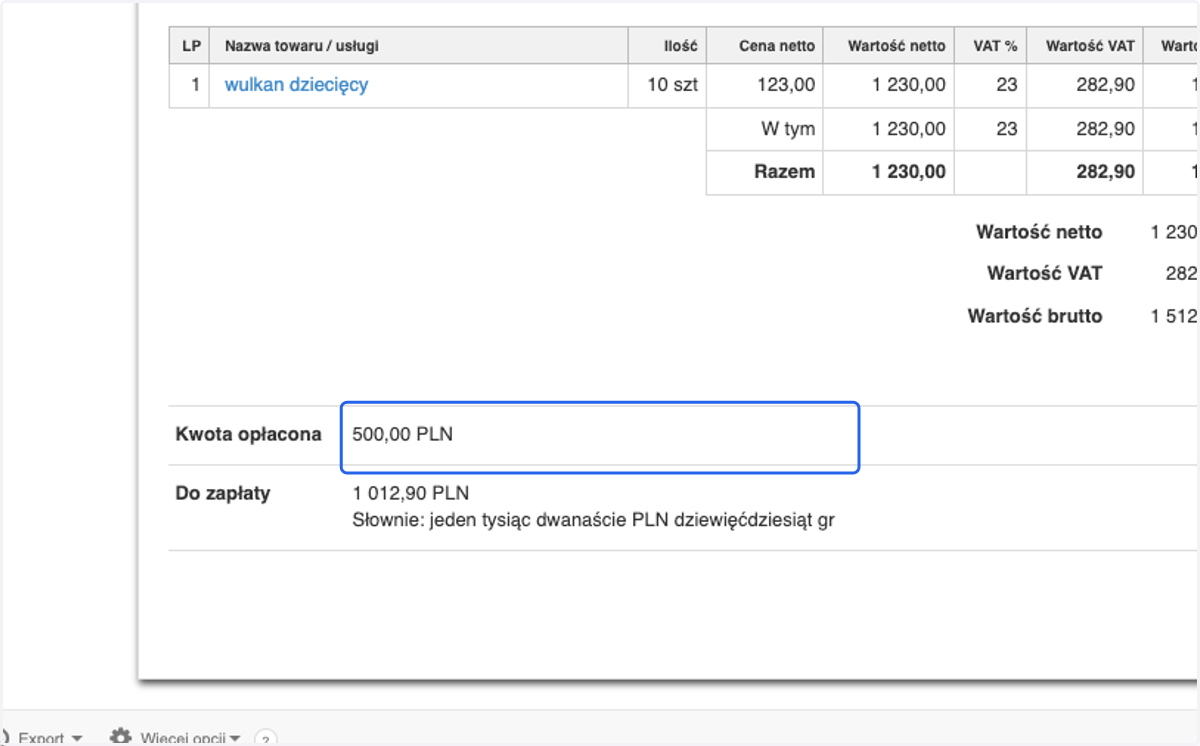Click the Cena netto column header
Screen dimensions: 1200x746
click(x=777, y=46)
